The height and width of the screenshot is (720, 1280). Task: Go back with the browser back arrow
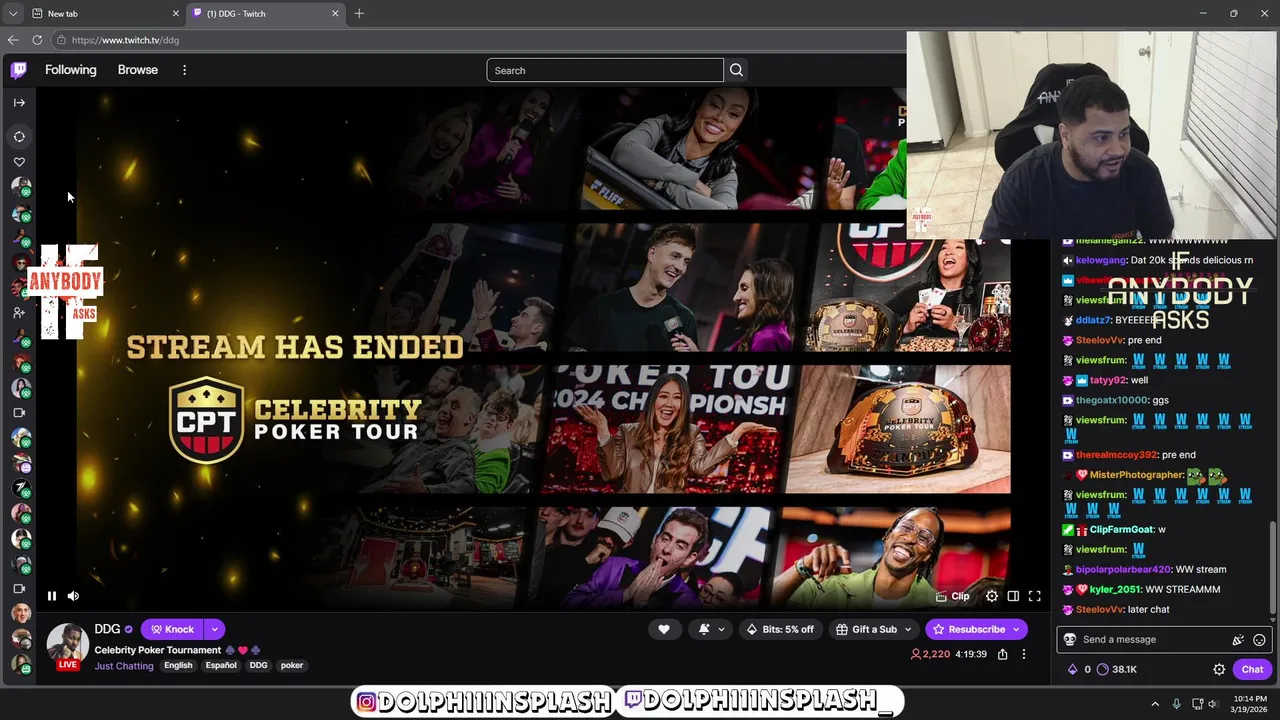(12, 40)
